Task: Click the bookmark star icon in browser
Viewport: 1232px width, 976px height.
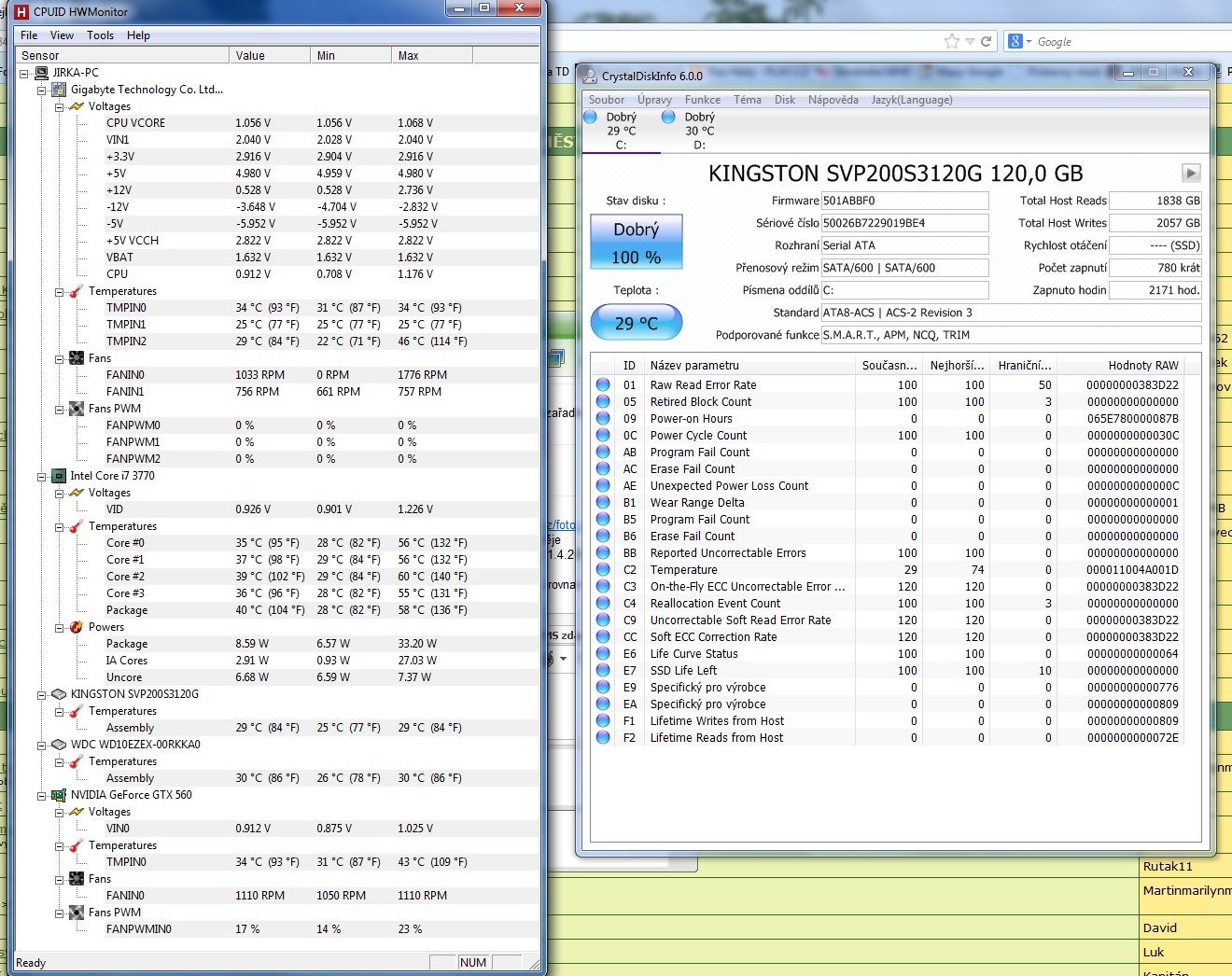Action: tap(951, 41)
